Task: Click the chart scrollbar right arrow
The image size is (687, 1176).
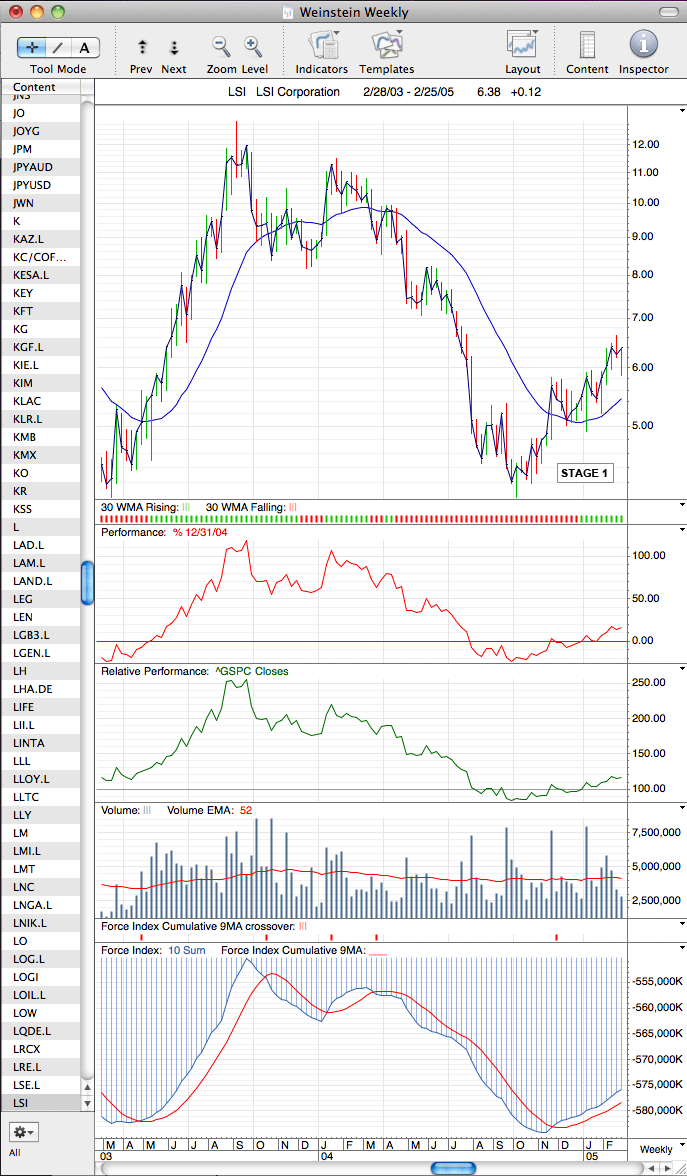Action: click(668, 1168)
